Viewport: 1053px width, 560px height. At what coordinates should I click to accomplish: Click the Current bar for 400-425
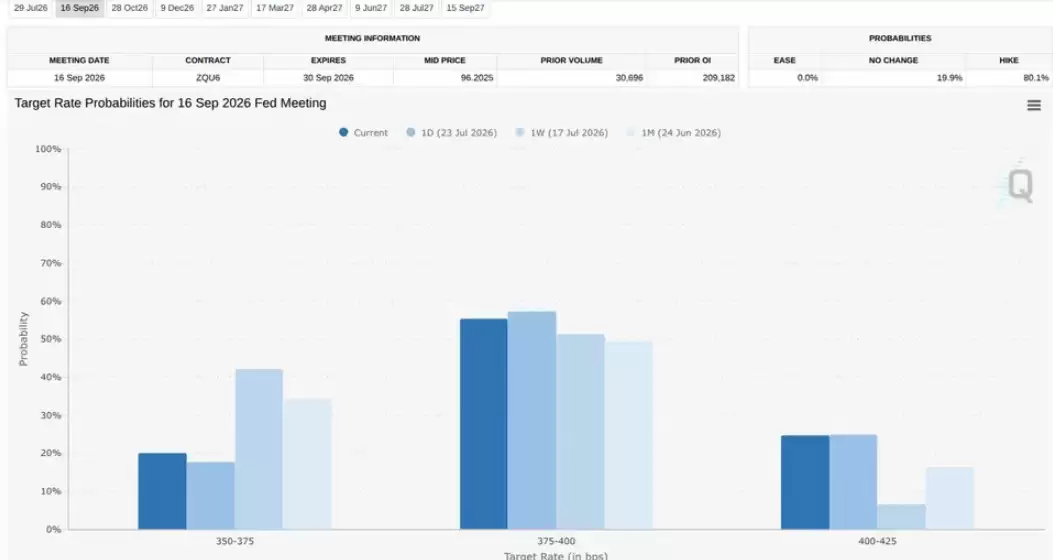tap(805, 482)
